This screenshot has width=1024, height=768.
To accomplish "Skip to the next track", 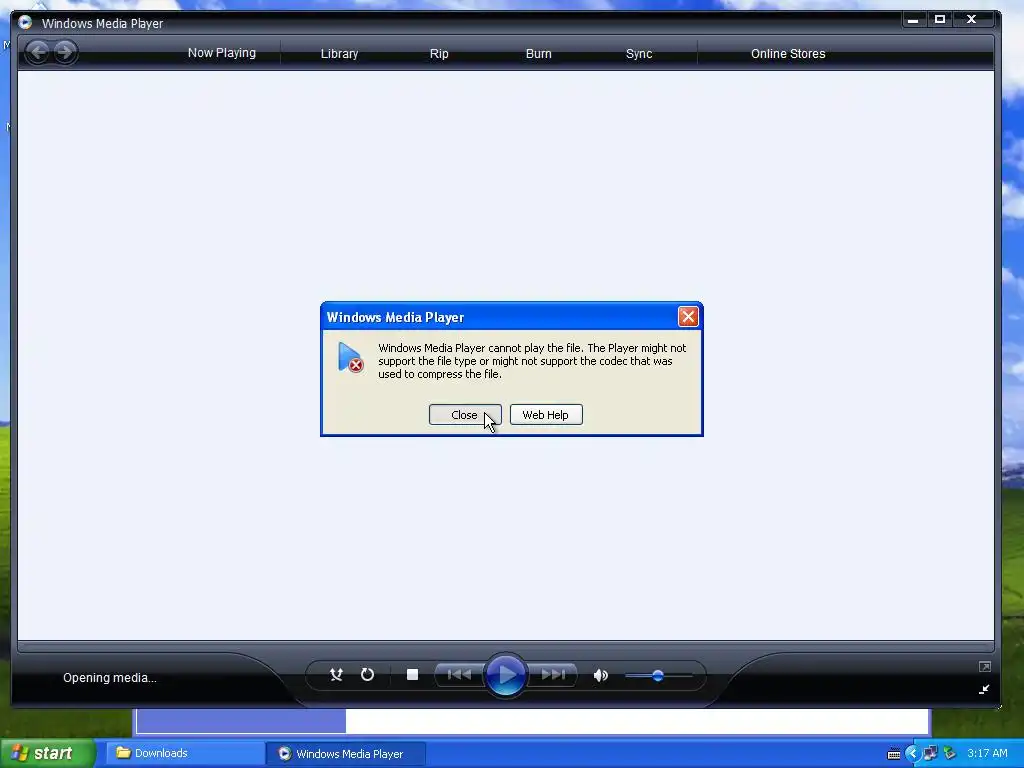I will (x=552, y=675).
